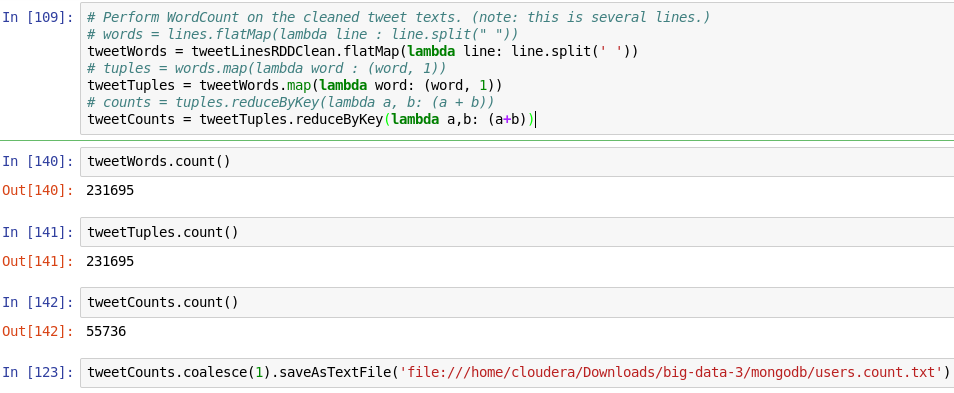Click the tweetCounts reduceByKey line
This screenshot has height=393, width=954.
[310, 119]
